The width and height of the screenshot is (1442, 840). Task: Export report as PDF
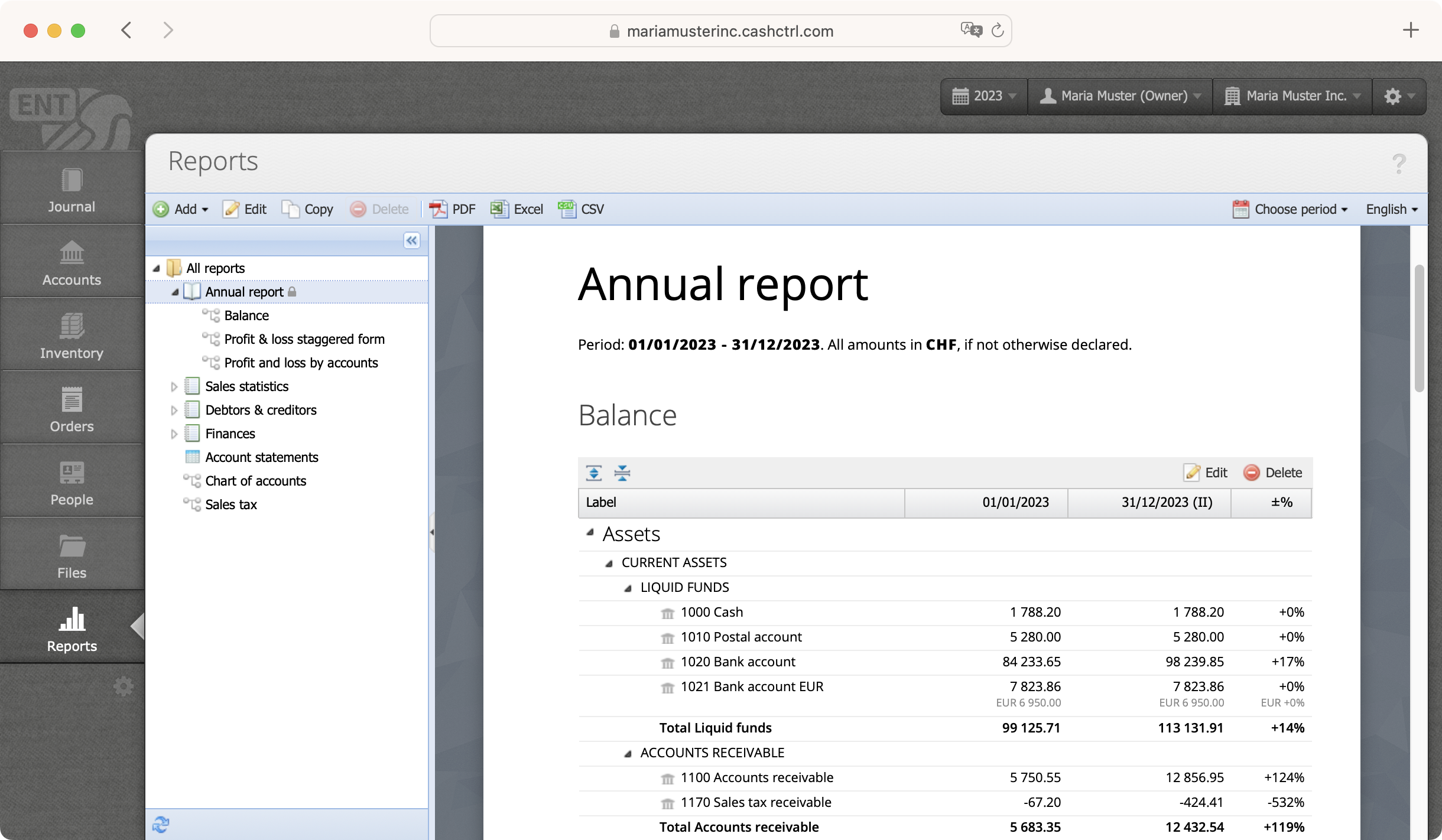[x=452, y=209]
